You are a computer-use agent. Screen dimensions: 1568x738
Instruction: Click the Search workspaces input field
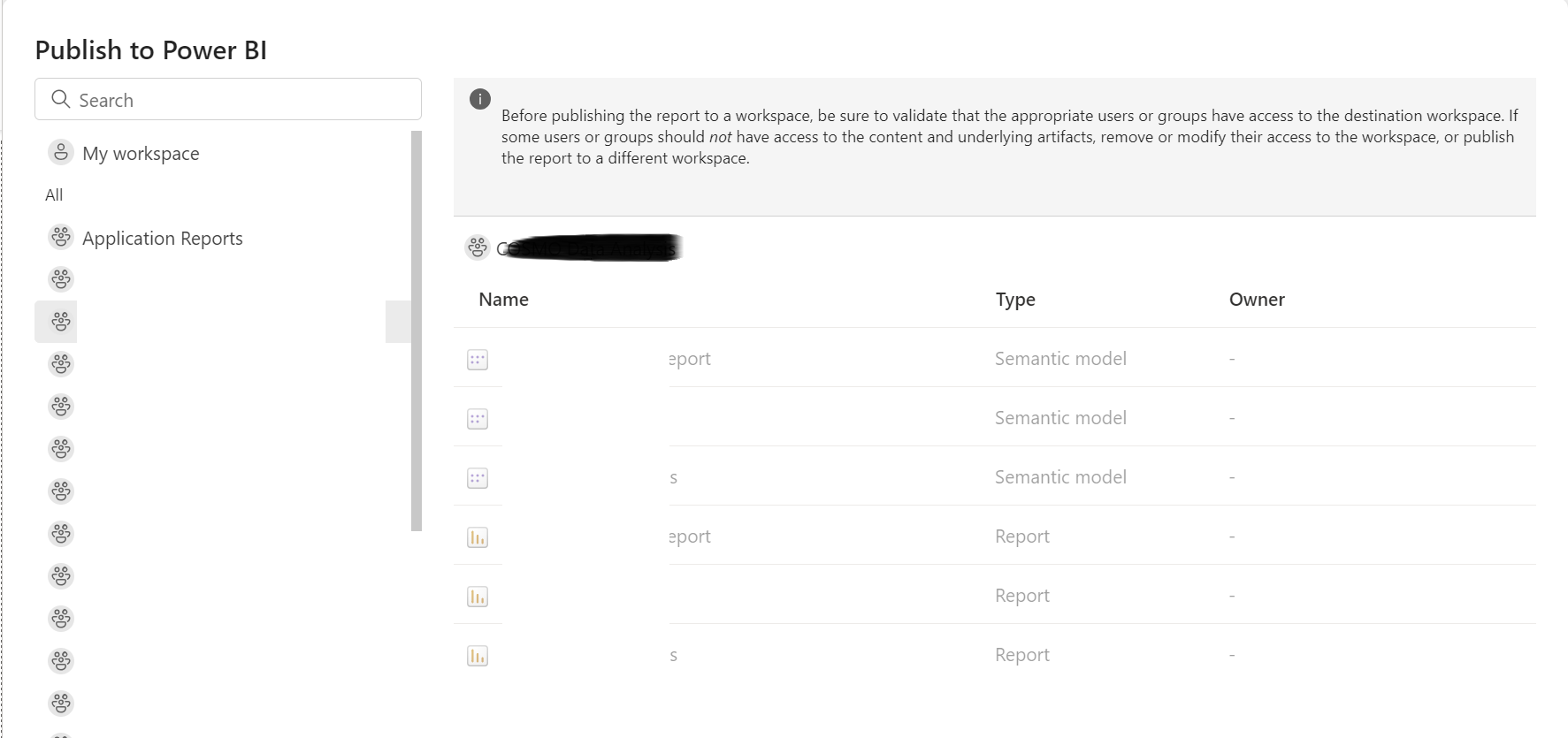click(228, 99)
